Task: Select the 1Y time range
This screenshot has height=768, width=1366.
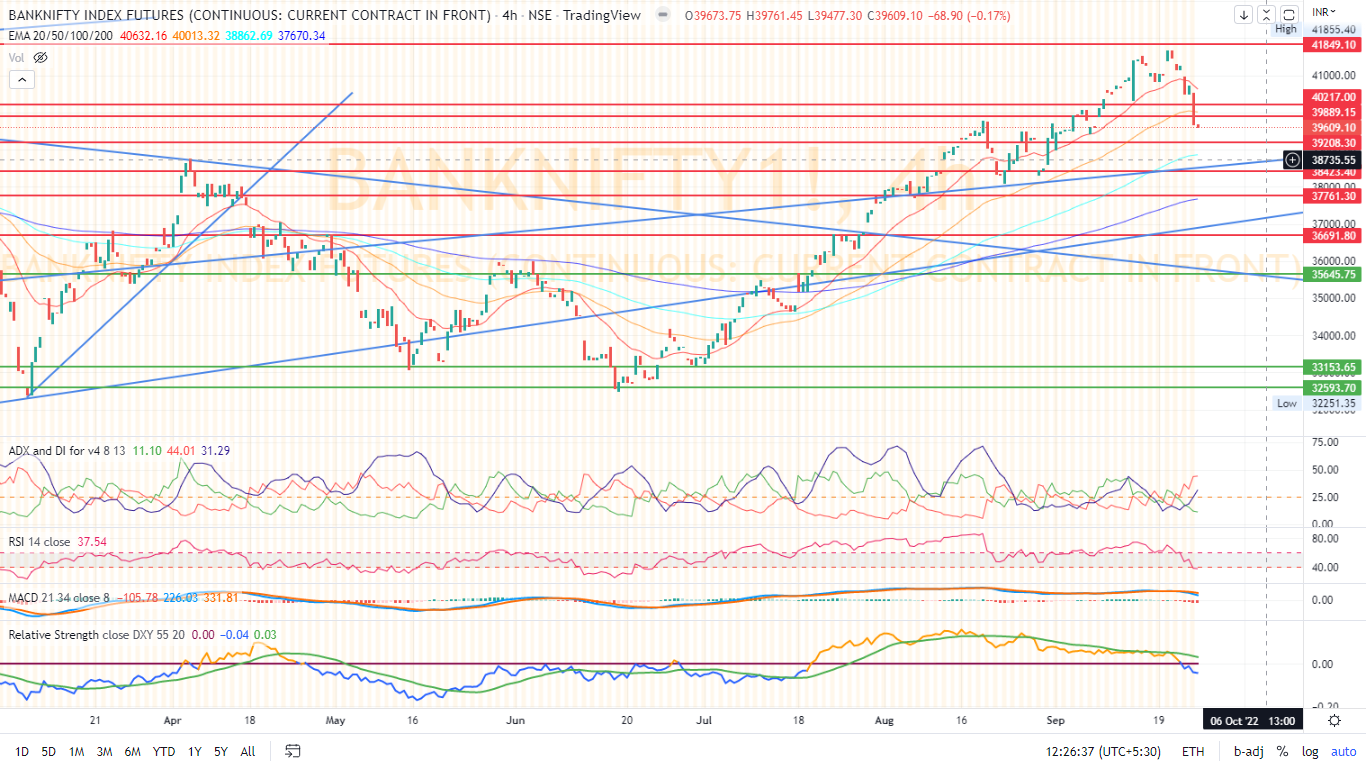Action: [x=195, y=751]
